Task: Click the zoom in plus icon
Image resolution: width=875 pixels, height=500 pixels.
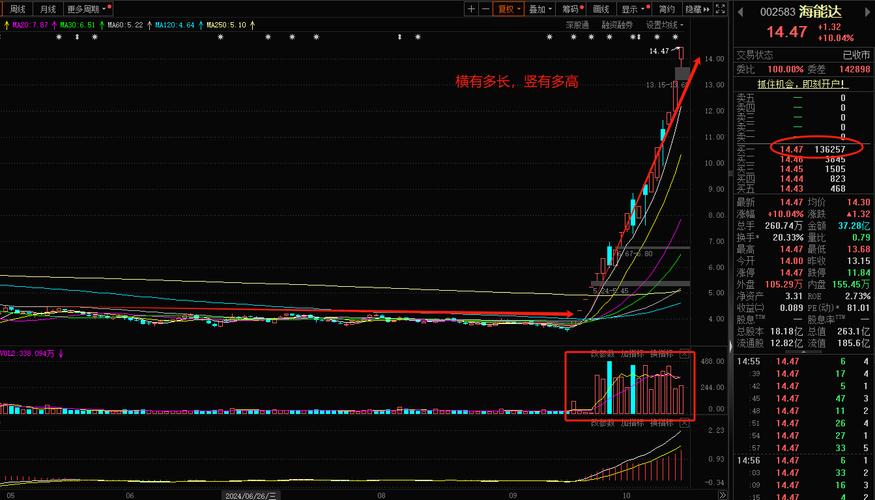Action: tap(471, 9)
